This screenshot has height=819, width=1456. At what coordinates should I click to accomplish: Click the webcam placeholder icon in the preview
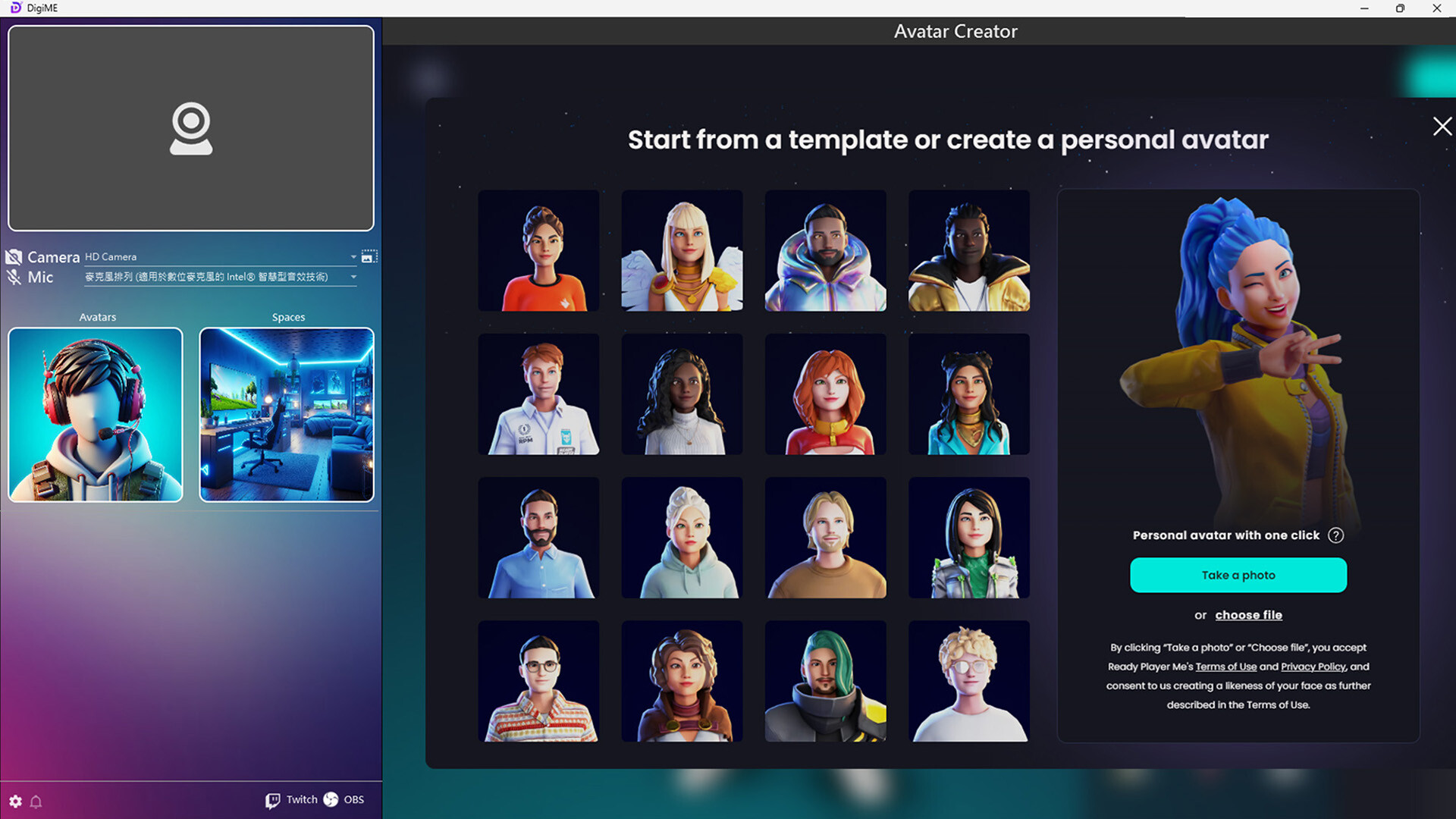(191, 127)
